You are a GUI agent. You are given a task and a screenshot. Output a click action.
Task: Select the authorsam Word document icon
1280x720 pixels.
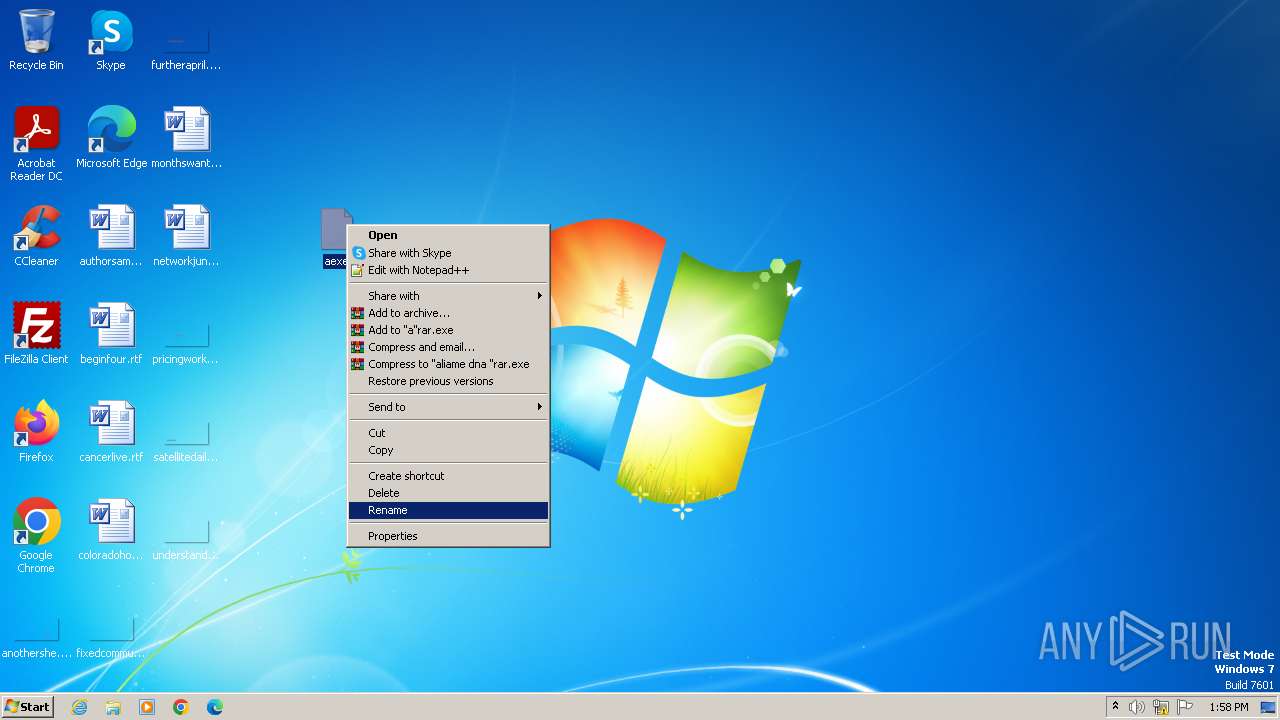[x=111, y=236]
